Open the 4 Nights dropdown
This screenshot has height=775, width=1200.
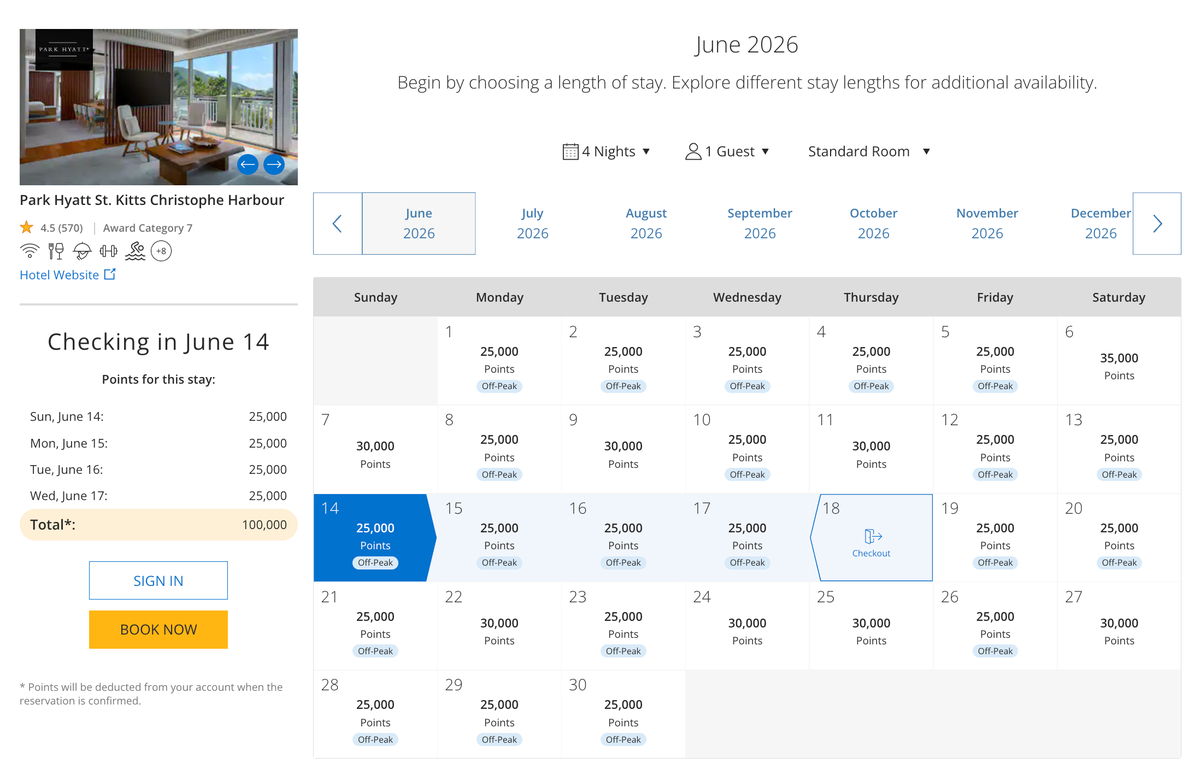607,151
